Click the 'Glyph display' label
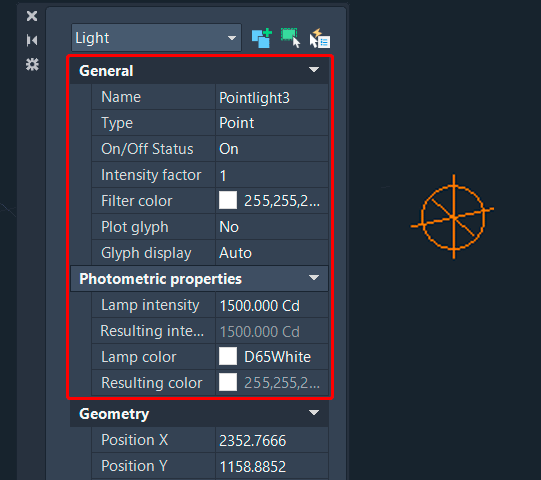 [x=146, y=253]
